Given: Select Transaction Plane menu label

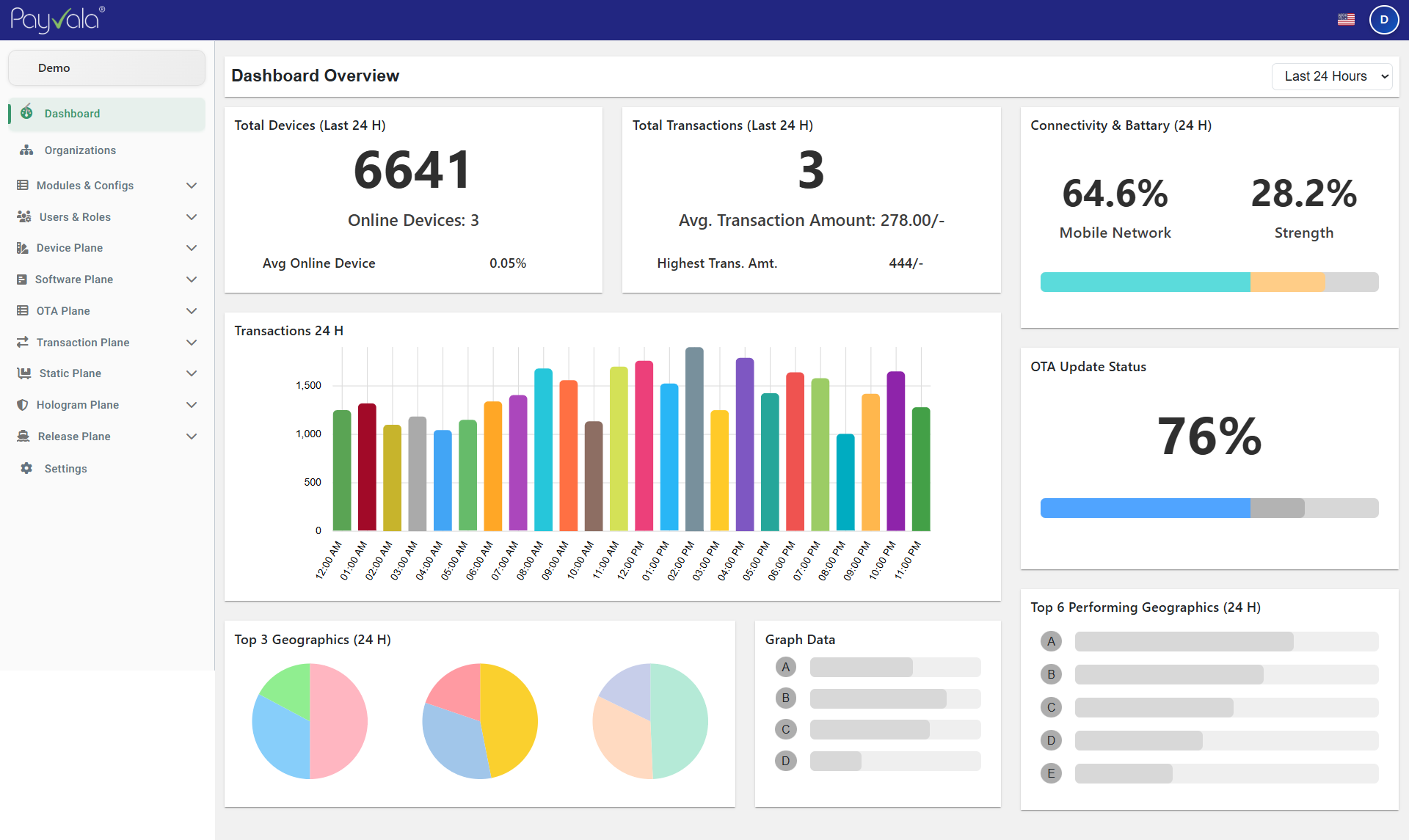Looking at the screenshot, I should coord(83,343).
